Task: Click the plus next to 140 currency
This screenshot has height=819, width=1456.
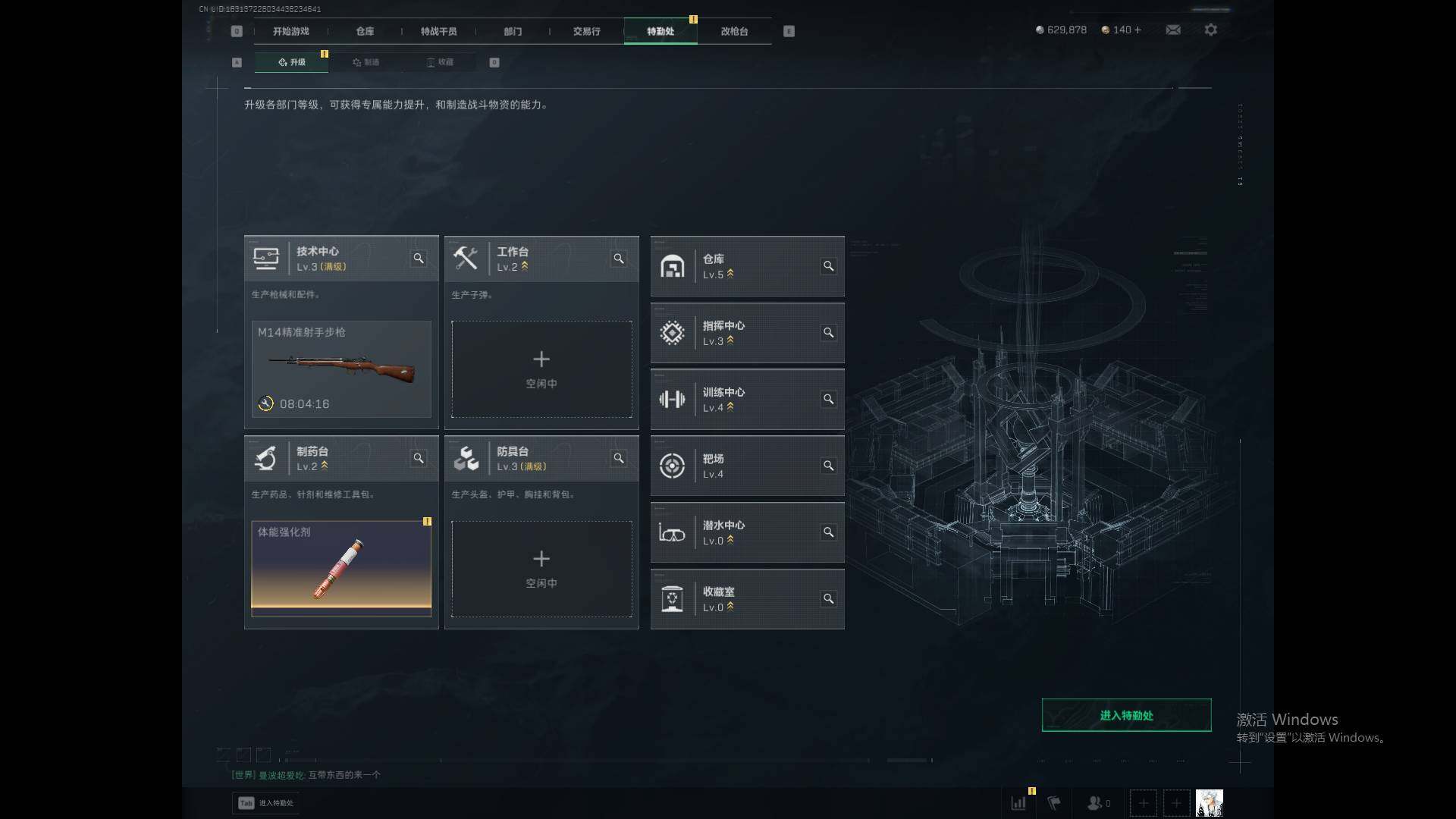Action: pyautogui.click(x=1137, y=30)
